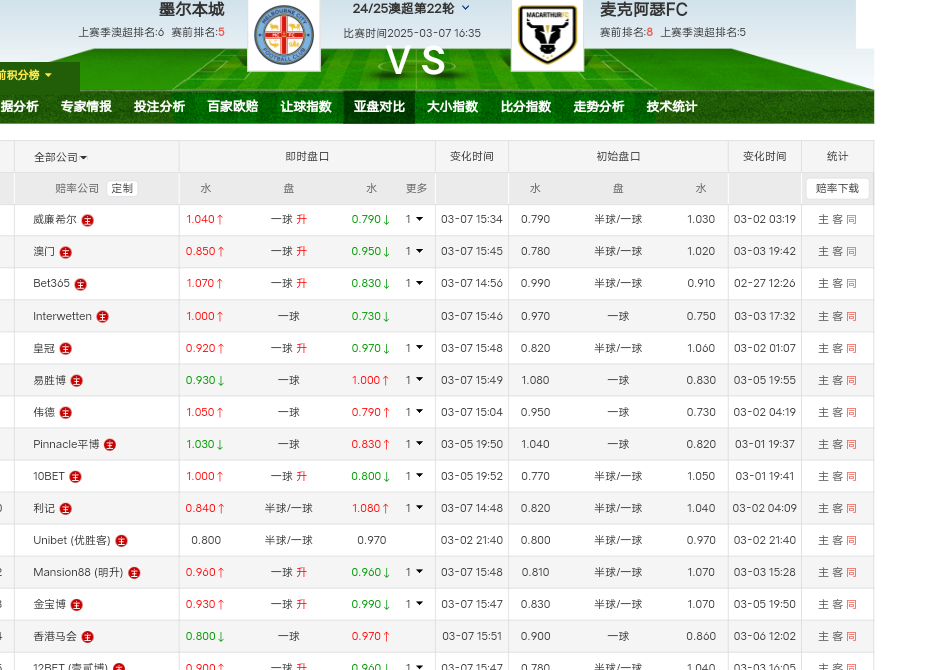Click red 主 badge next to Interwetten
Viewport: 939px width, 670px height.
coord(102,317)
